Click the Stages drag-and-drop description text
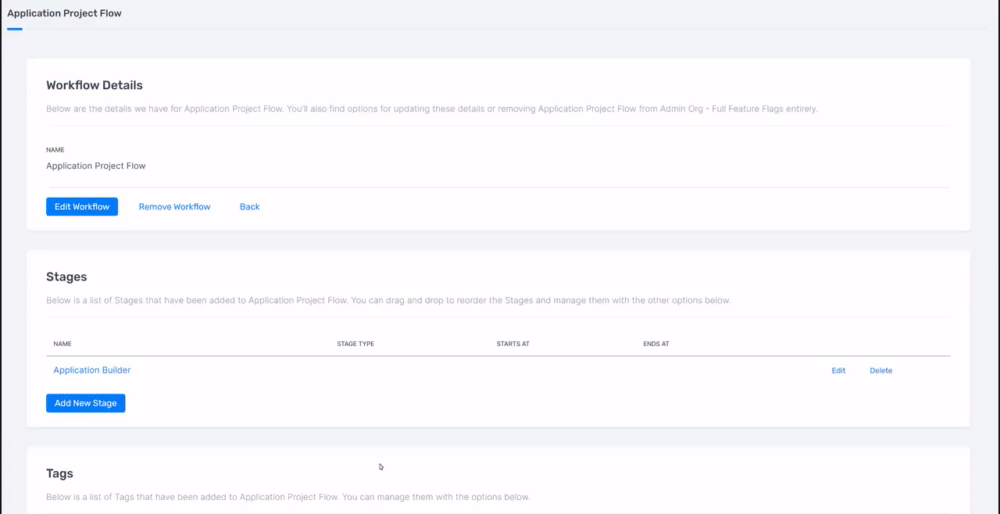Image resolution: width=1000 pixels, height=514 pixels. coord(388,300)
